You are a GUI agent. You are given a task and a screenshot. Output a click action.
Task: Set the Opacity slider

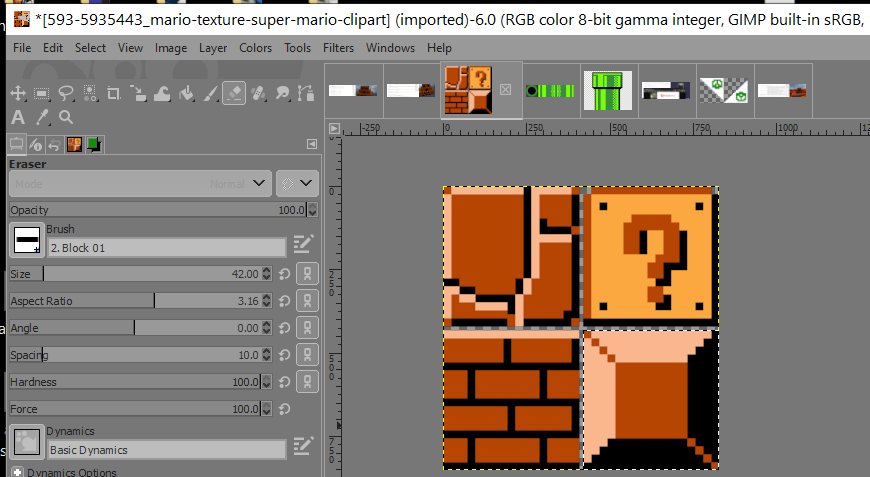tap(158, 210)
